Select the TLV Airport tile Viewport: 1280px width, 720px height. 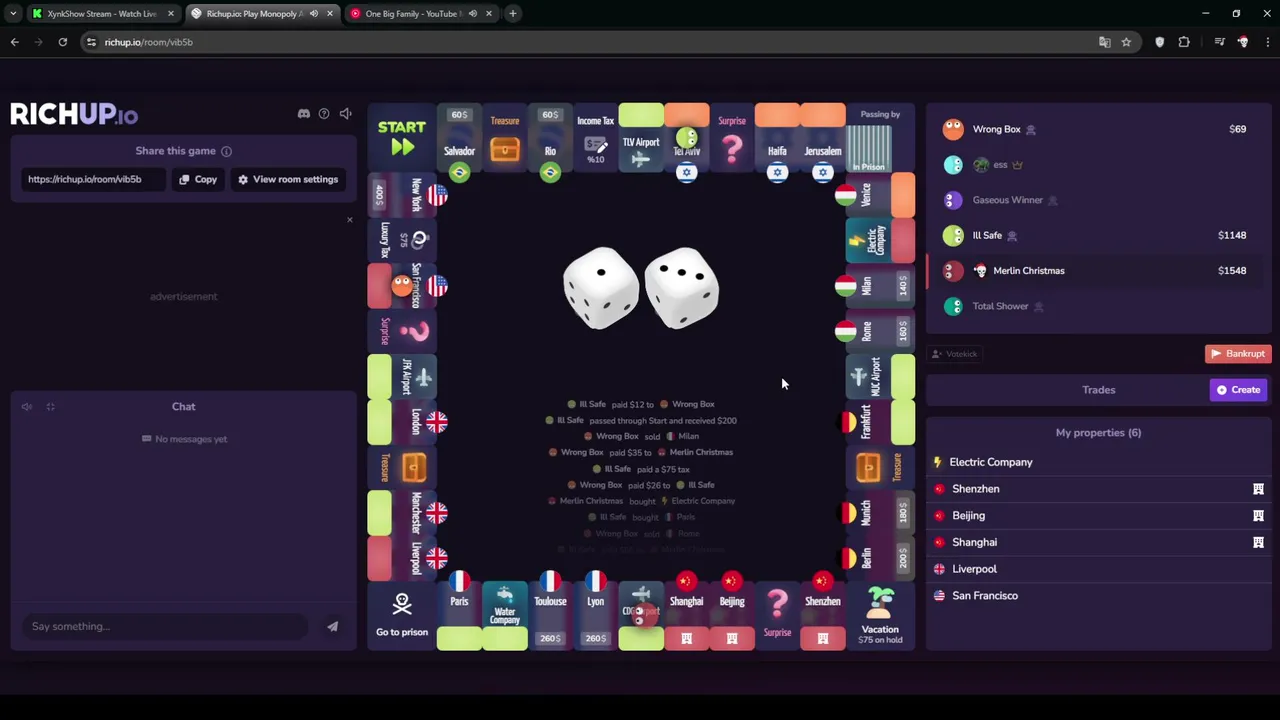[641, 138]
